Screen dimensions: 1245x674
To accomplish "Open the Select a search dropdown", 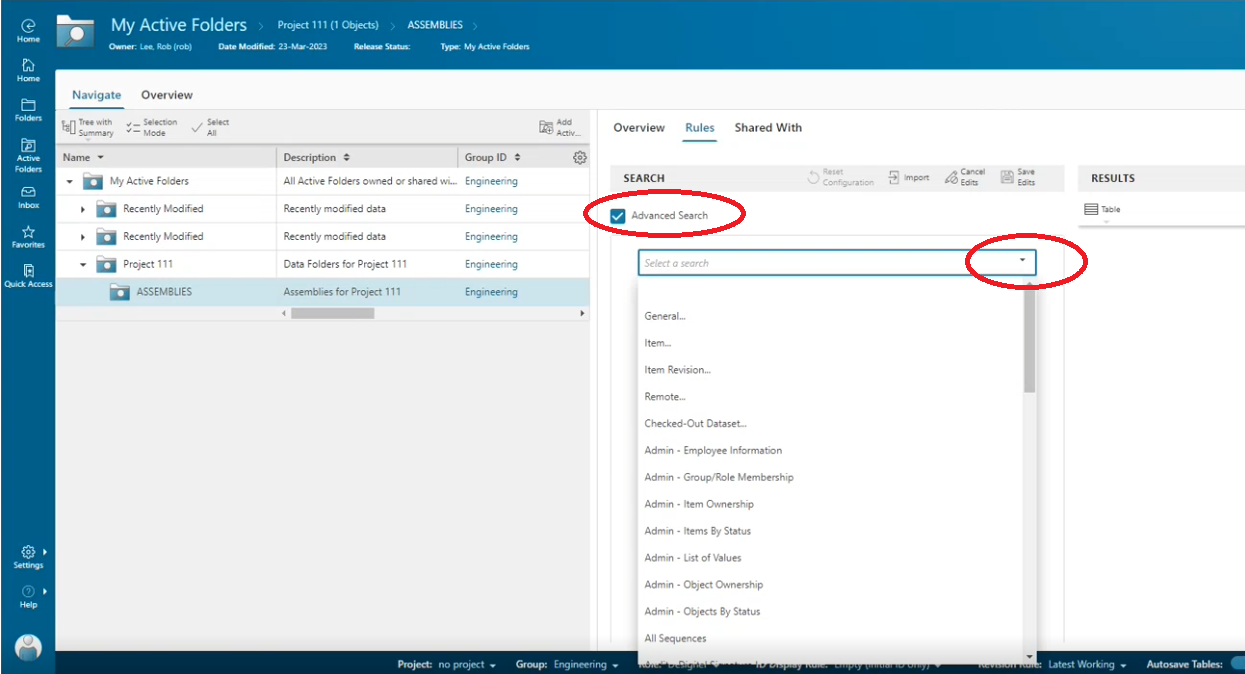I will point(1022,261).
